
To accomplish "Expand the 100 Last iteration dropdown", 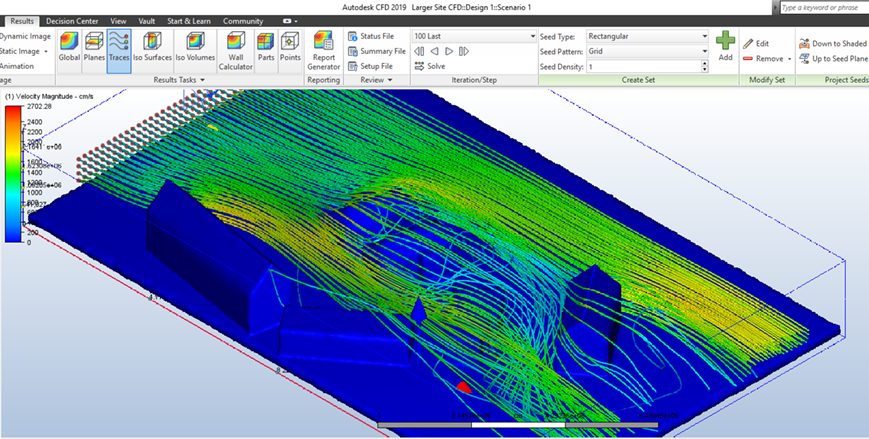I will click(531, 36).
